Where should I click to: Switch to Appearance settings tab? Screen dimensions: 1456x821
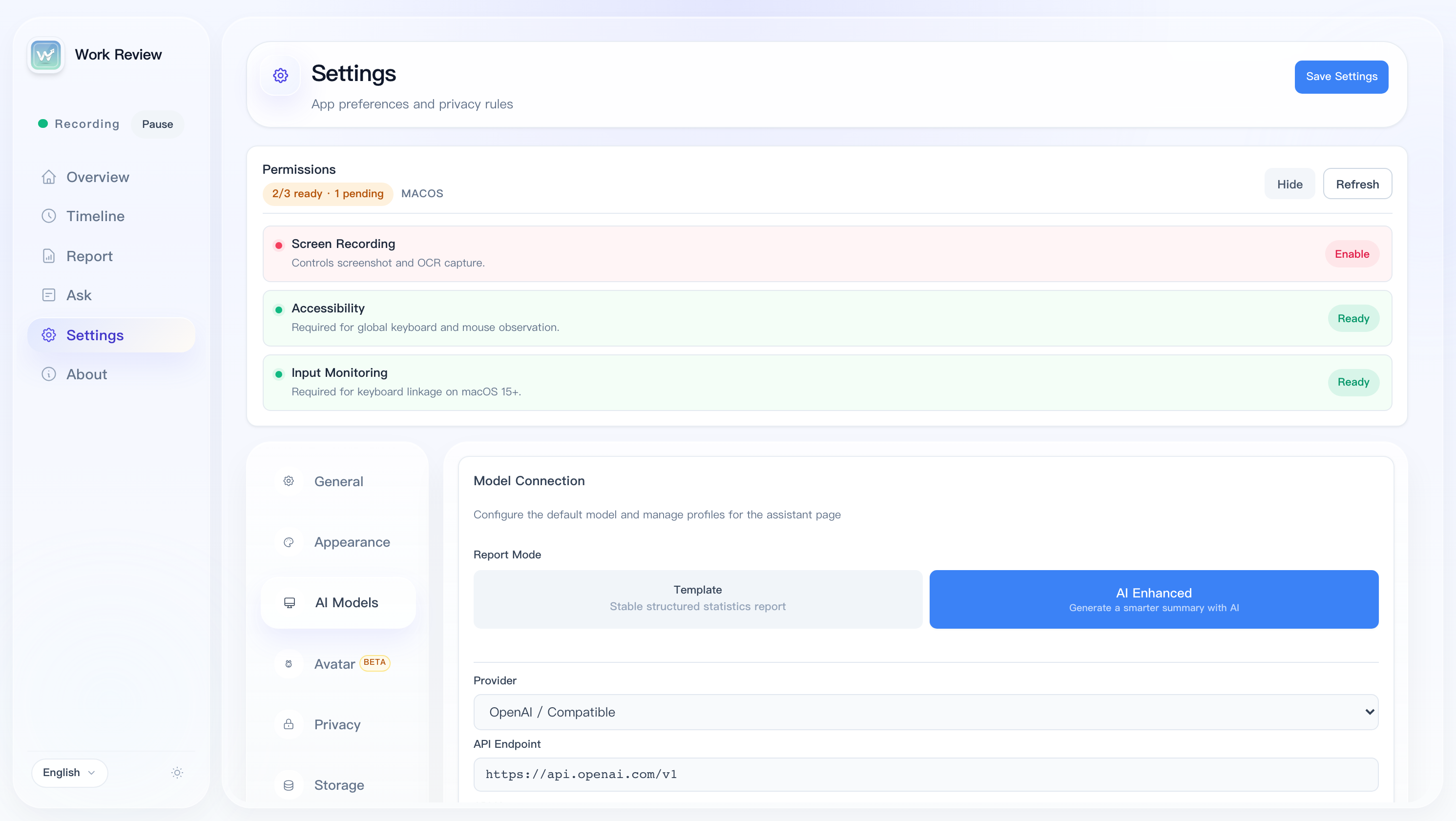(338, 542)
